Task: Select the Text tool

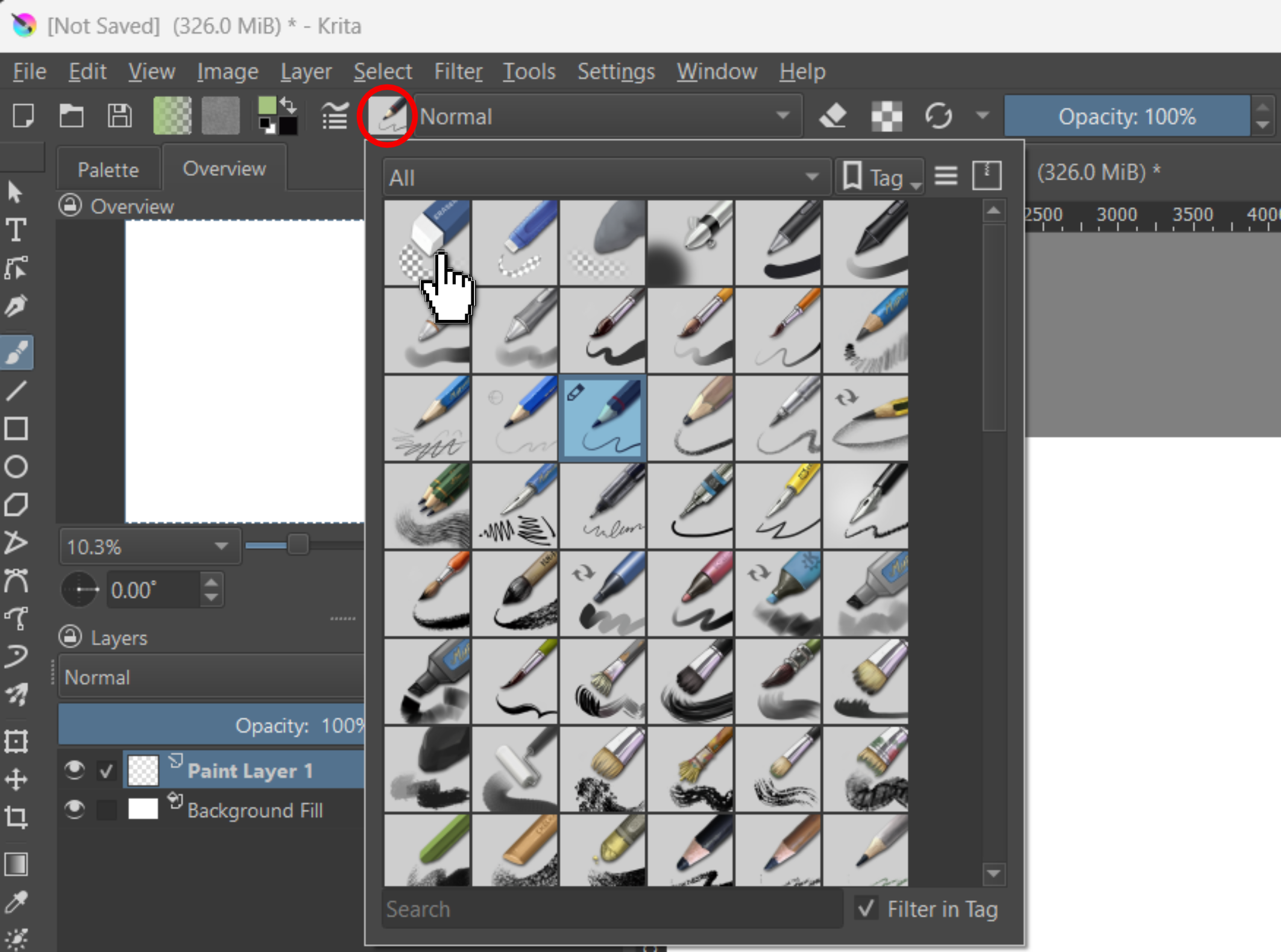Action: [x=17, y=230]
